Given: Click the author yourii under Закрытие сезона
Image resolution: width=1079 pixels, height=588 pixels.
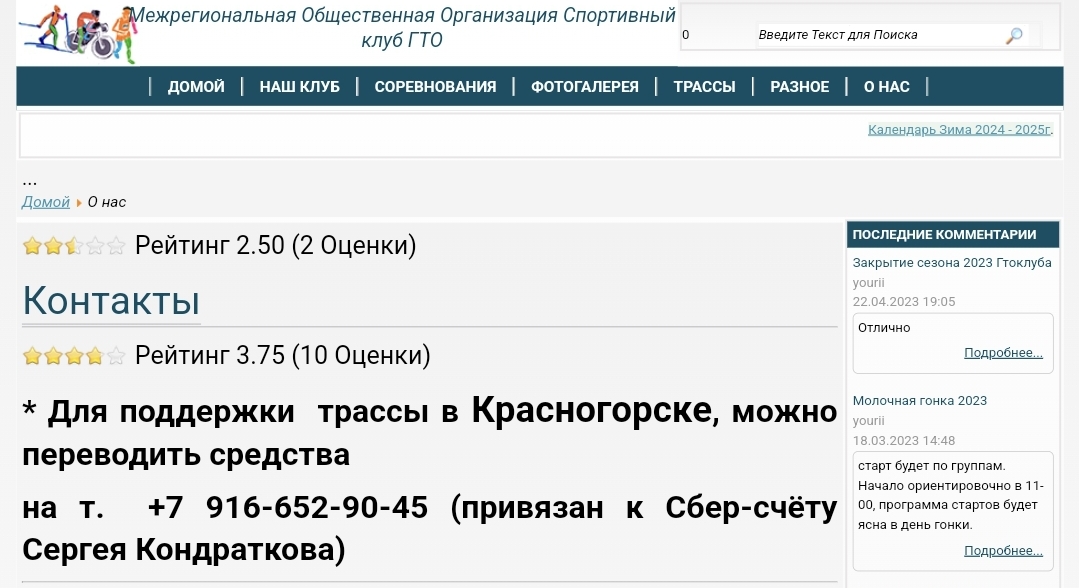Looking at the screenshot, I should click(868, 283).
